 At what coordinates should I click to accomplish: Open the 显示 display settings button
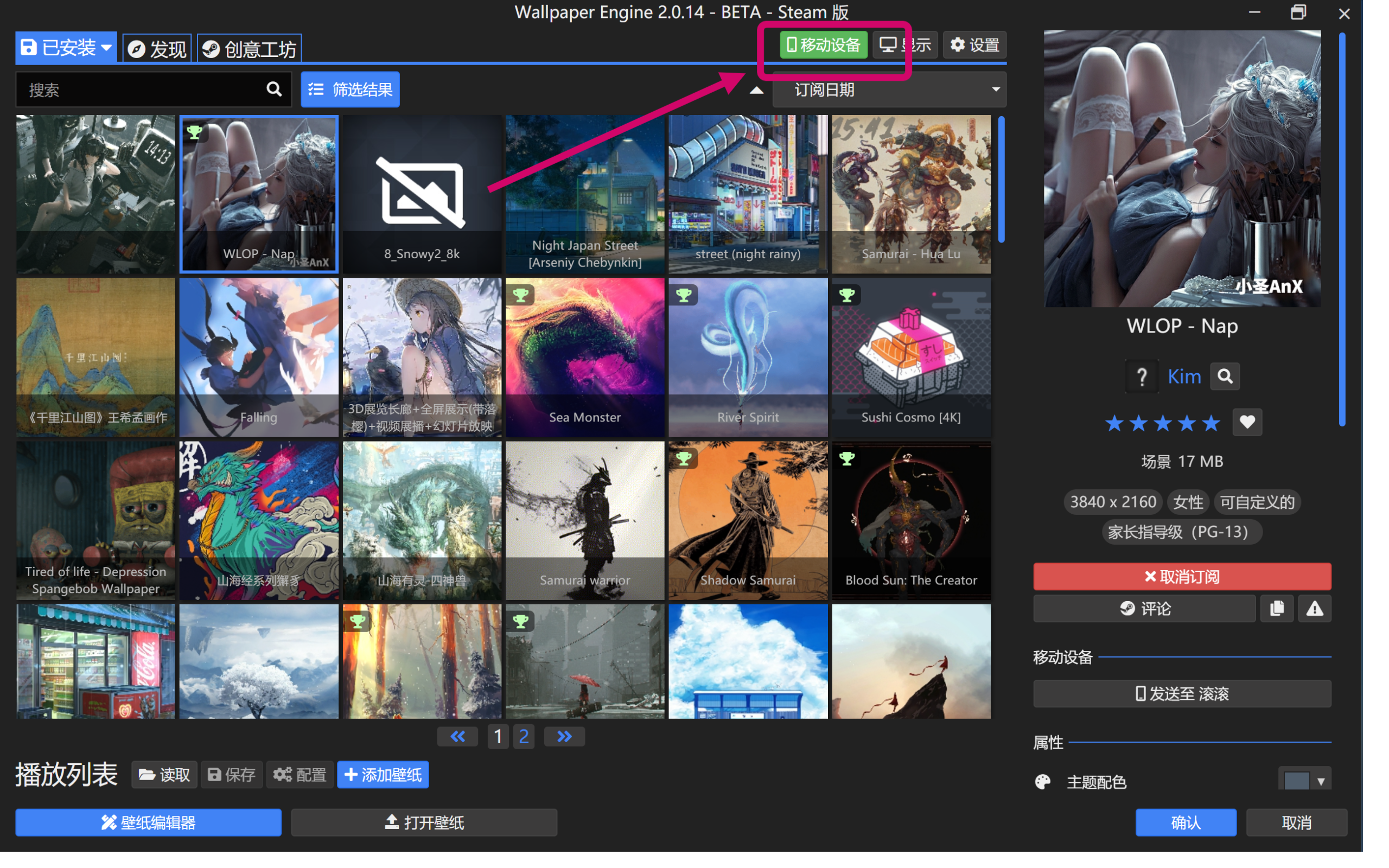click(905, 45)
